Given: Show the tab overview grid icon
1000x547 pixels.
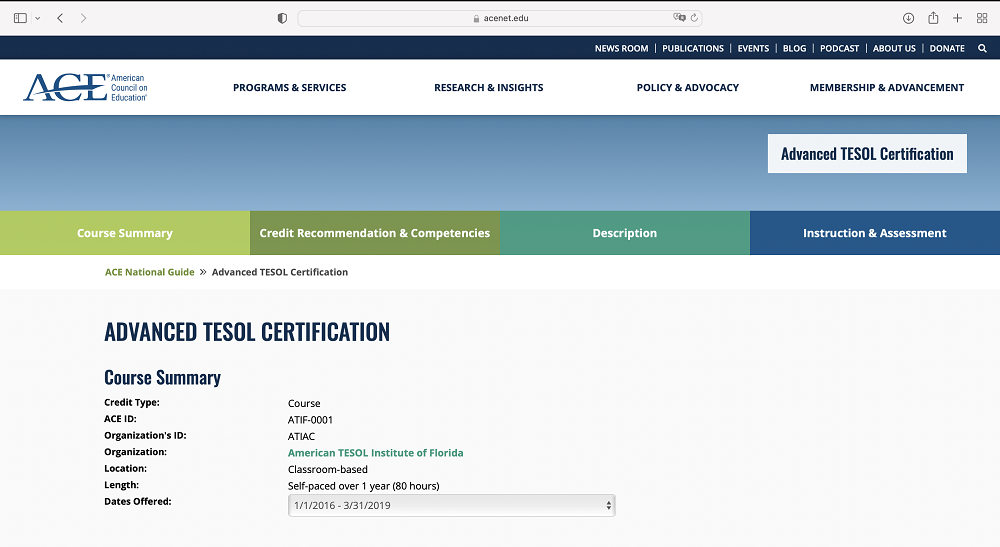Looking at the screenshot, I should [x=982, y=18].
